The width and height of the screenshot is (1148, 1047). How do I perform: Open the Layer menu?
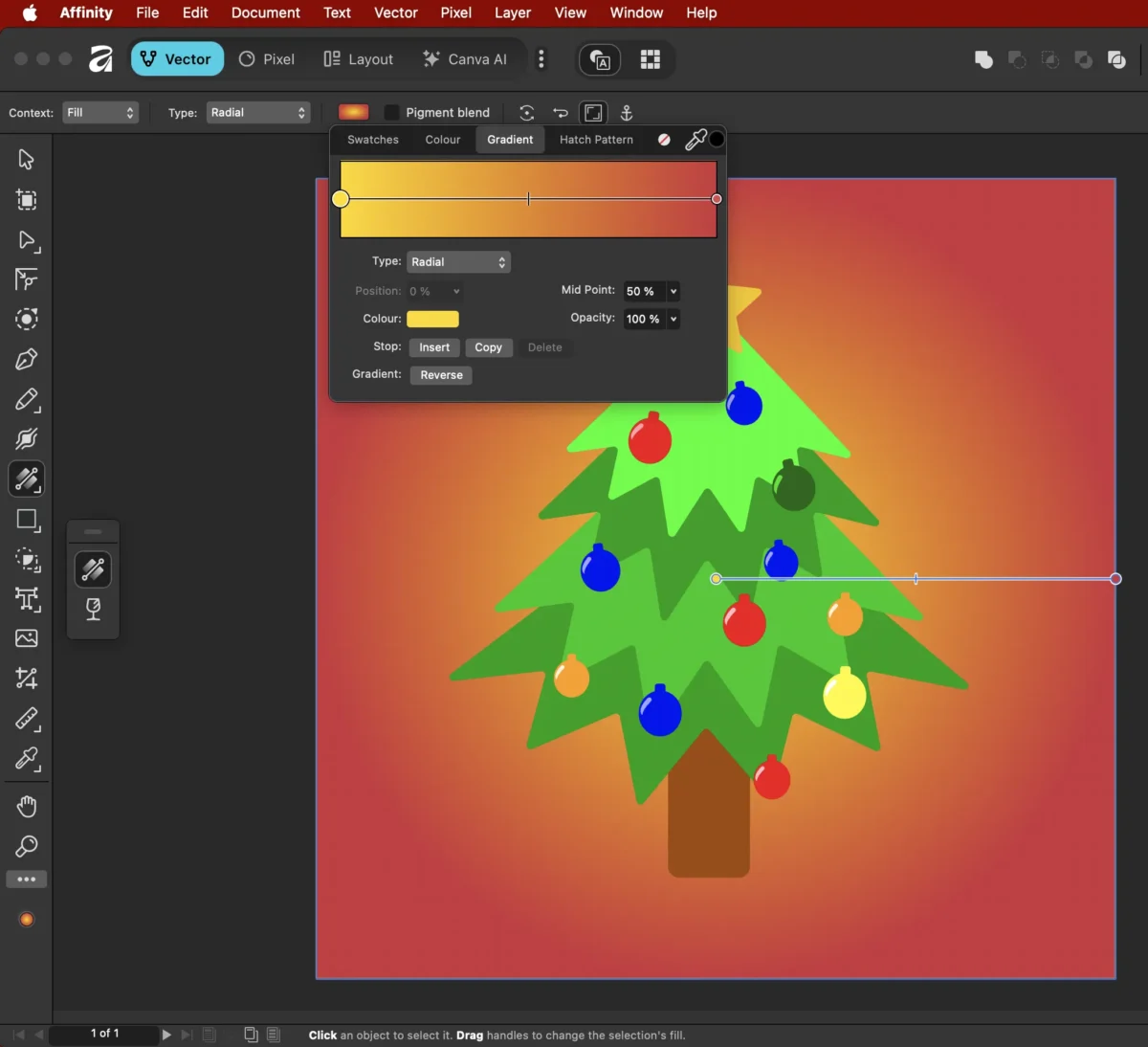coord(512,12)
